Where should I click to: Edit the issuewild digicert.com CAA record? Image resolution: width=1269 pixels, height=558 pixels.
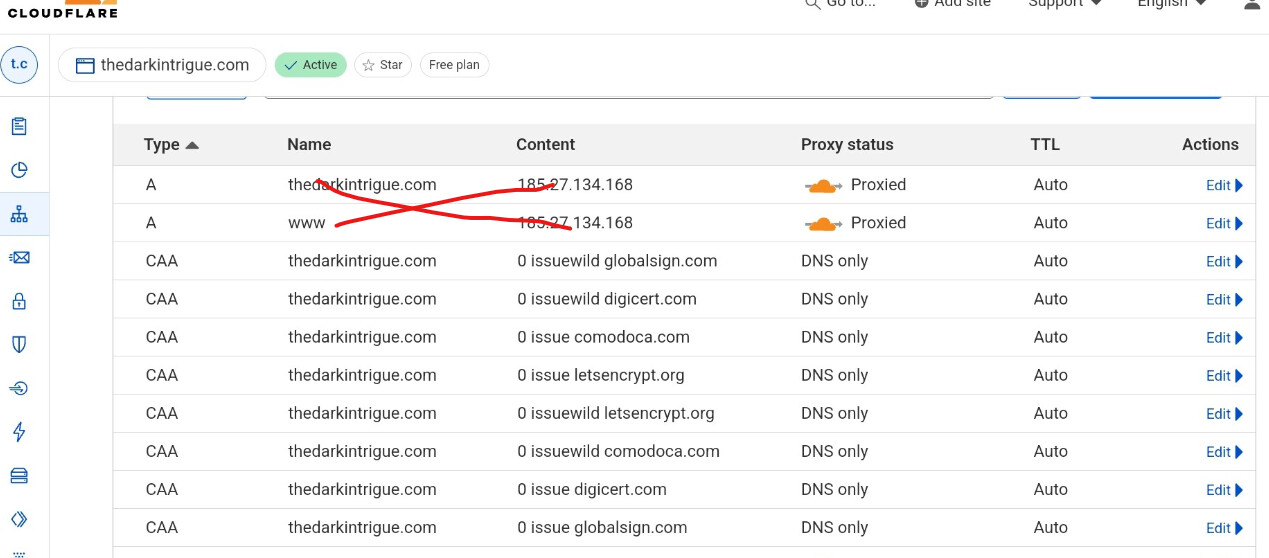point(1224,299)
